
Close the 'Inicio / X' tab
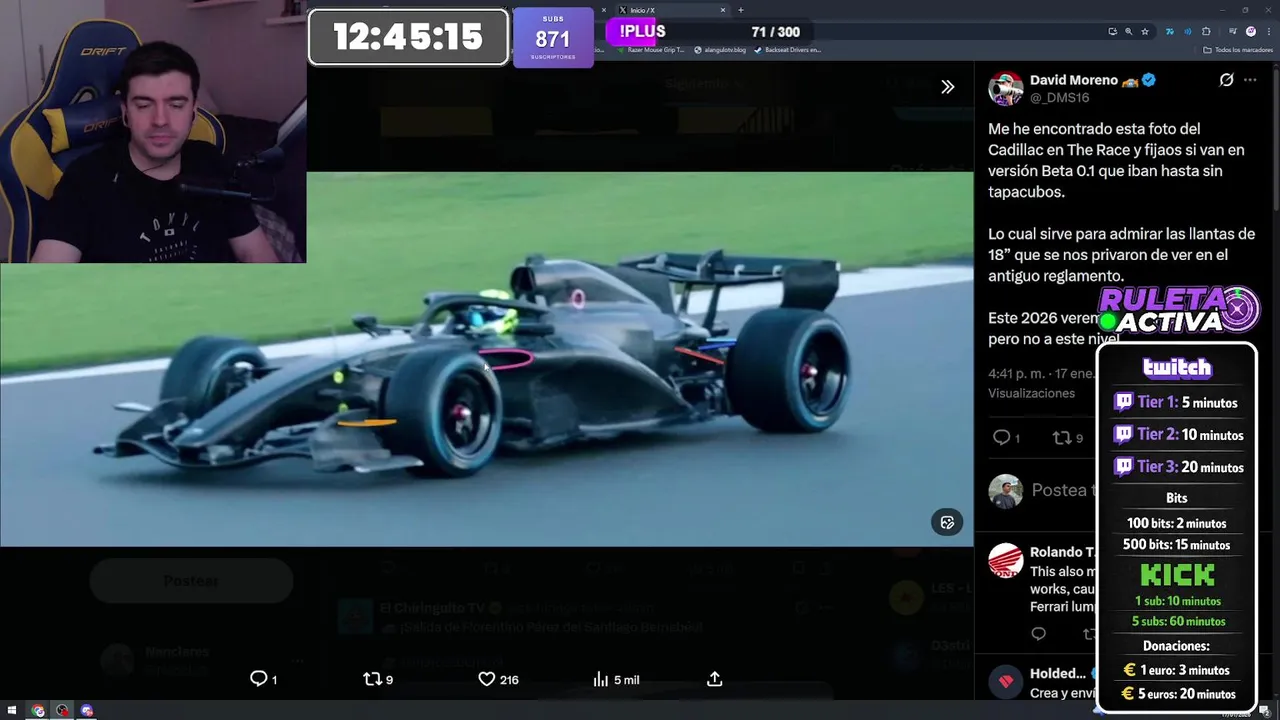[723, 10]
